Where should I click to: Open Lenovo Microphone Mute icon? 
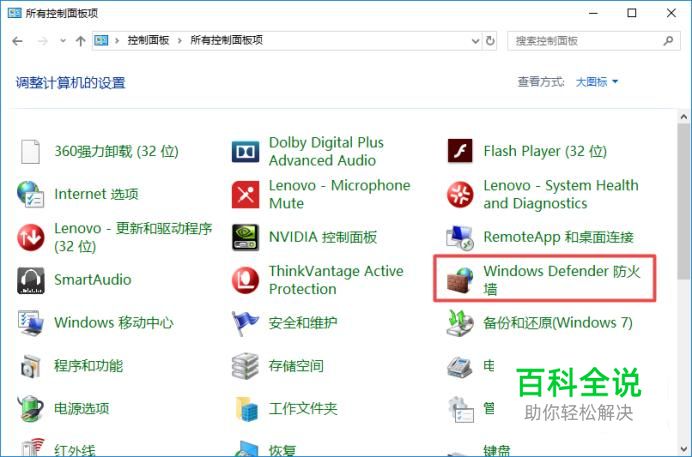point(245,194)
